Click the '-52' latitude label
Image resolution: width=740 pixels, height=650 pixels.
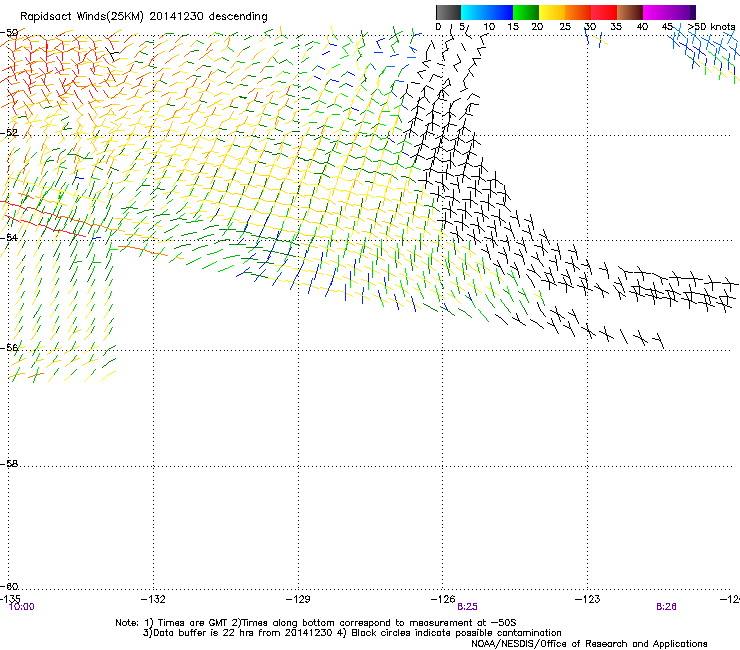coord(9,133)
